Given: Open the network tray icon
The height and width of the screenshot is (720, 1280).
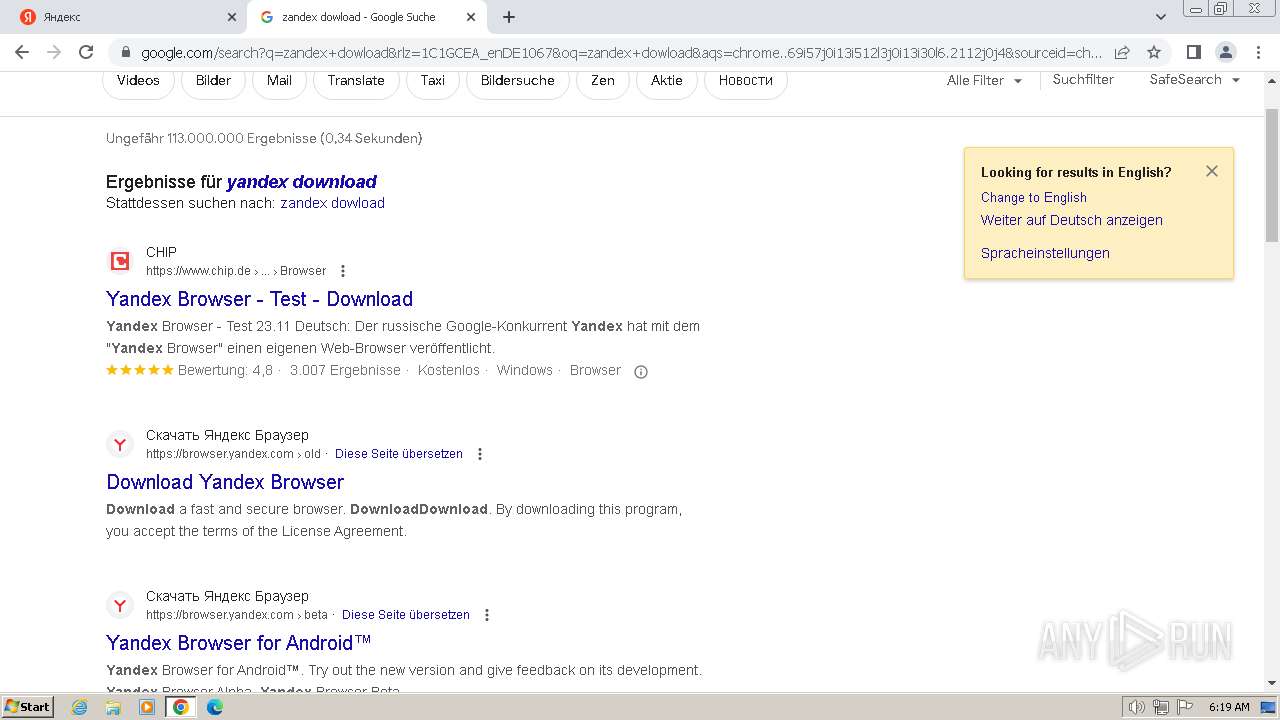Looking at the screenshot, I should tap(1161, 707).
